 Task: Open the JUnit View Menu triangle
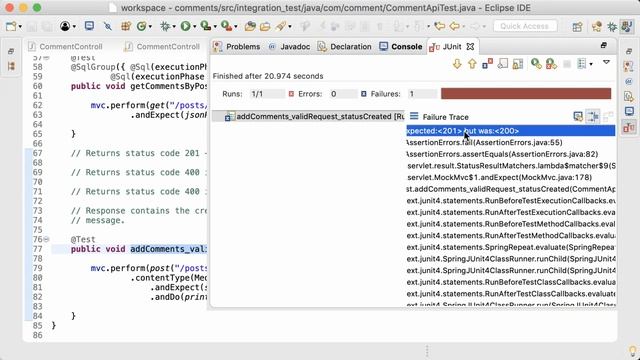click(607, 62)
